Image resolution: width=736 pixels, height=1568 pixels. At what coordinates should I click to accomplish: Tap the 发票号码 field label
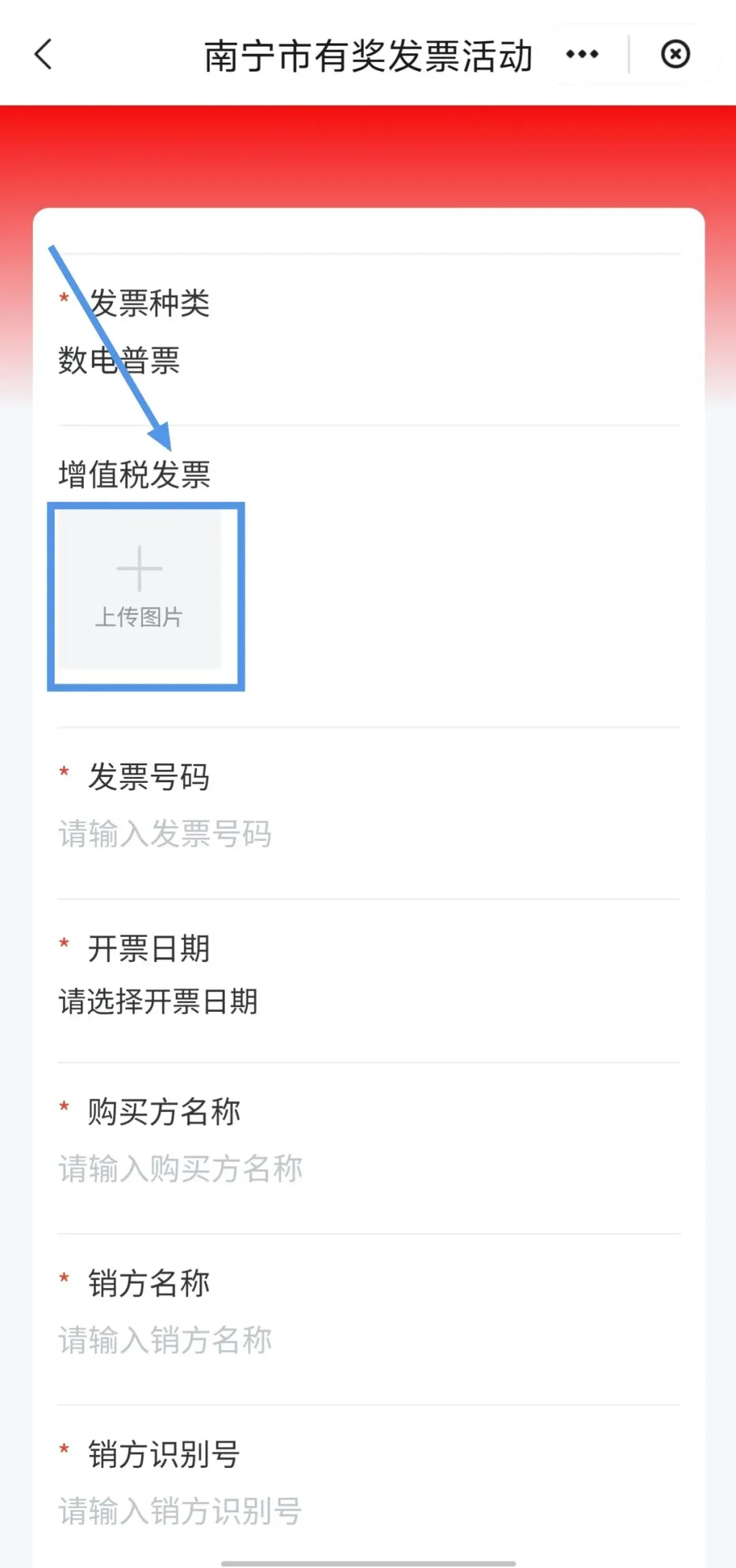pyautogui.click(x=149, y=777)
